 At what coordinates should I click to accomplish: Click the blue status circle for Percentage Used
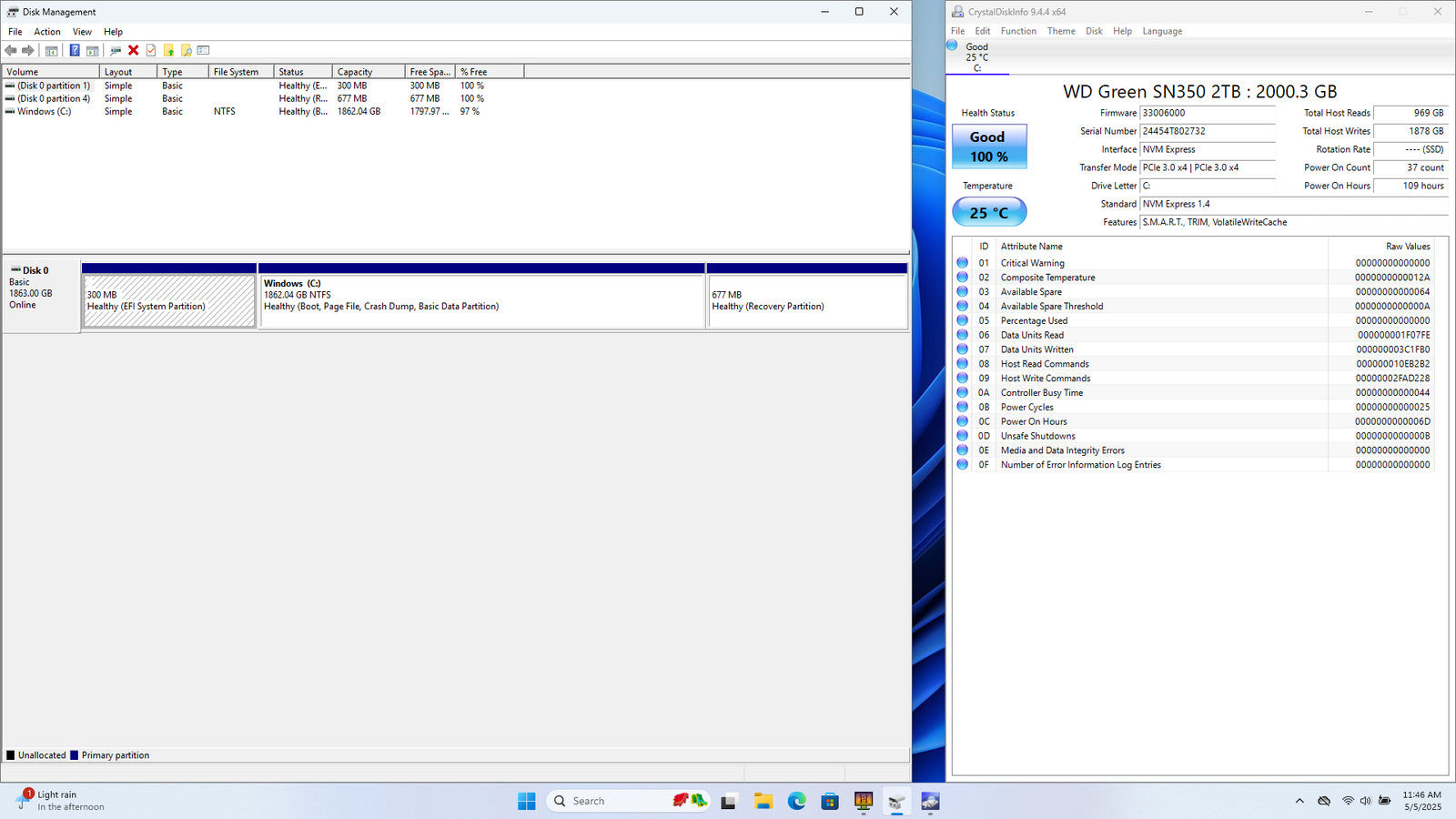point(962,320)
